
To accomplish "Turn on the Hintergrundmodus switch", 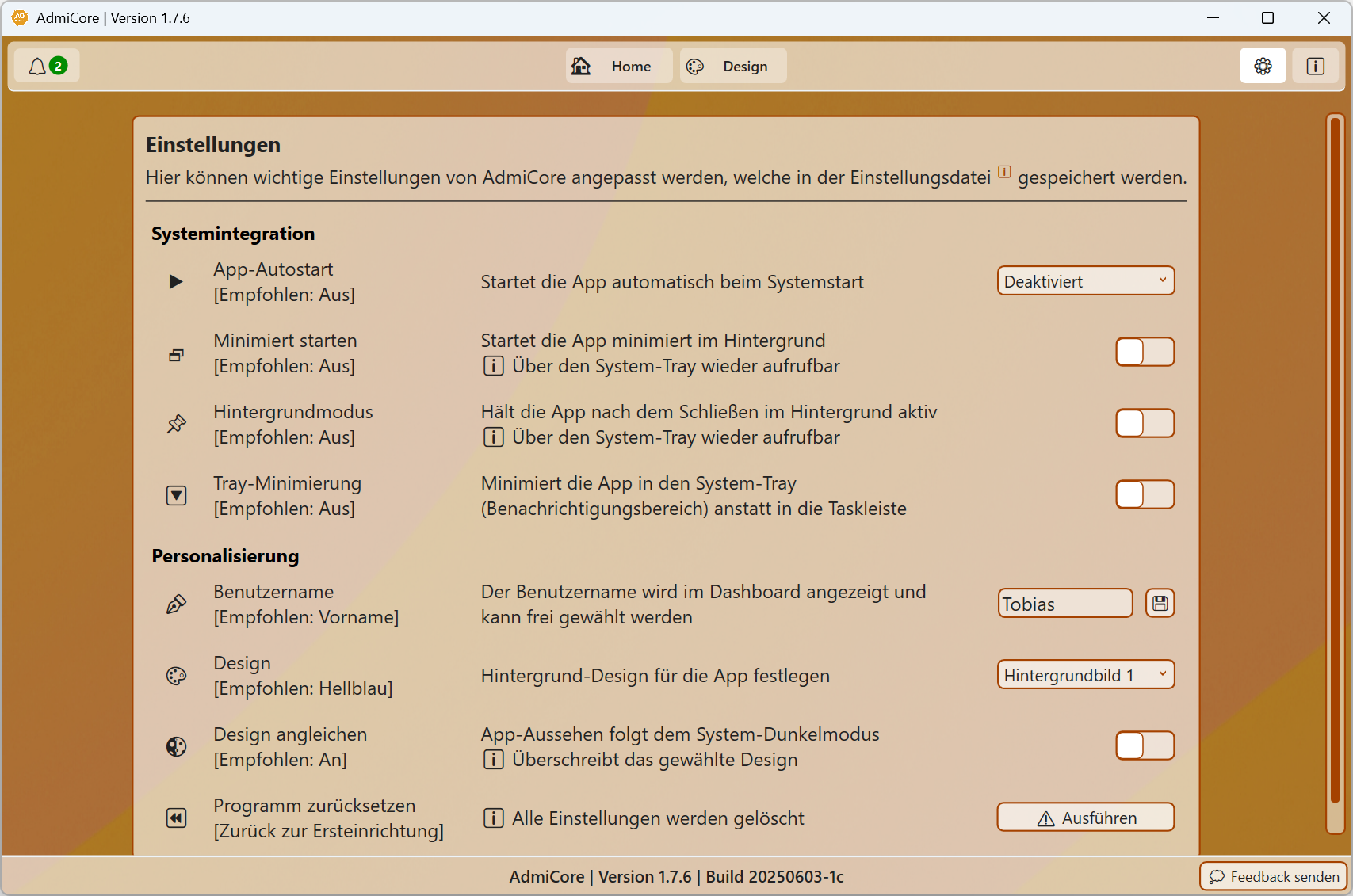I will point(1145,424).
